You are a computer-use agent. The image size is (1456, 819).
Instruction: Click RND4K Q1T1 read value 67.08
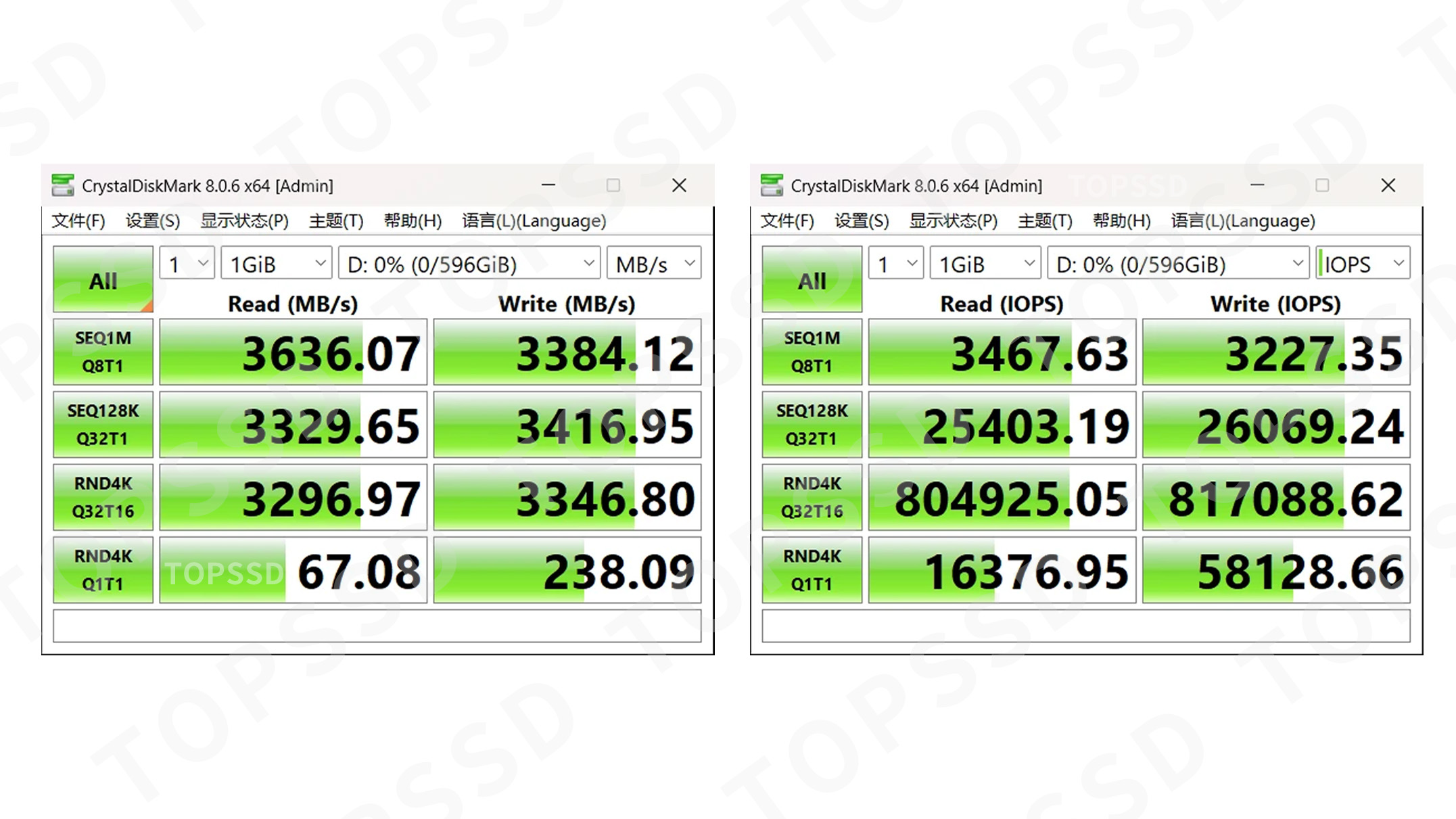(293, 570)
